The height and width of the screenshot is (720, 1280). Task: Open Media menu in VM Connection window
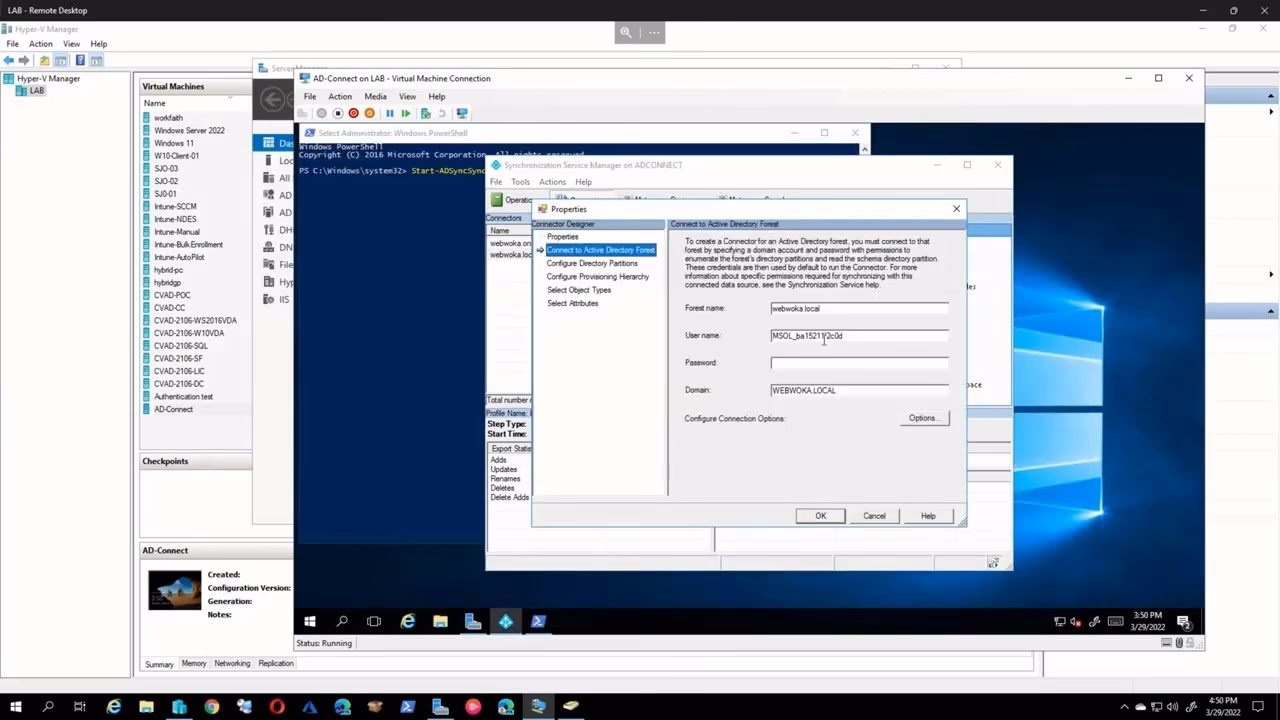tap(375, 97)
